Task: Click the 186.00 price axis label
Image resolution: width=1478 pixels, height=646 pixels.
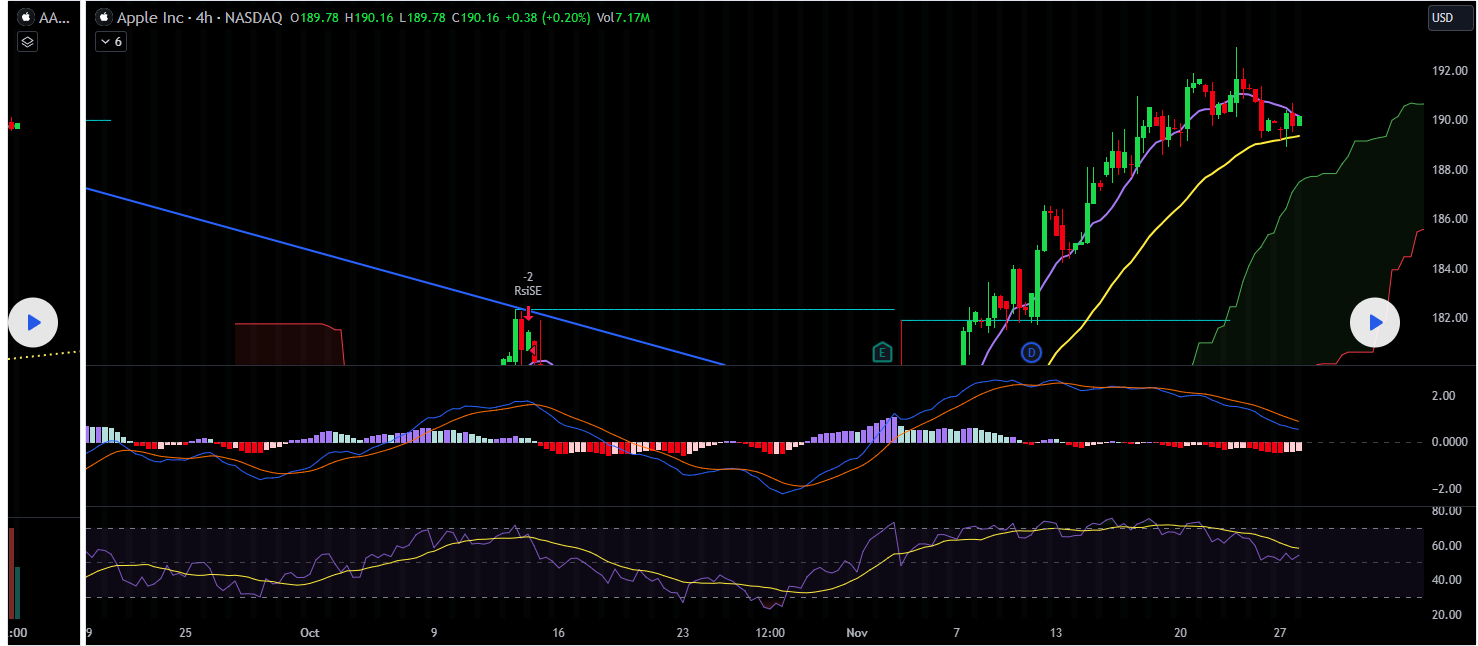Action: tap(1448, 219)
